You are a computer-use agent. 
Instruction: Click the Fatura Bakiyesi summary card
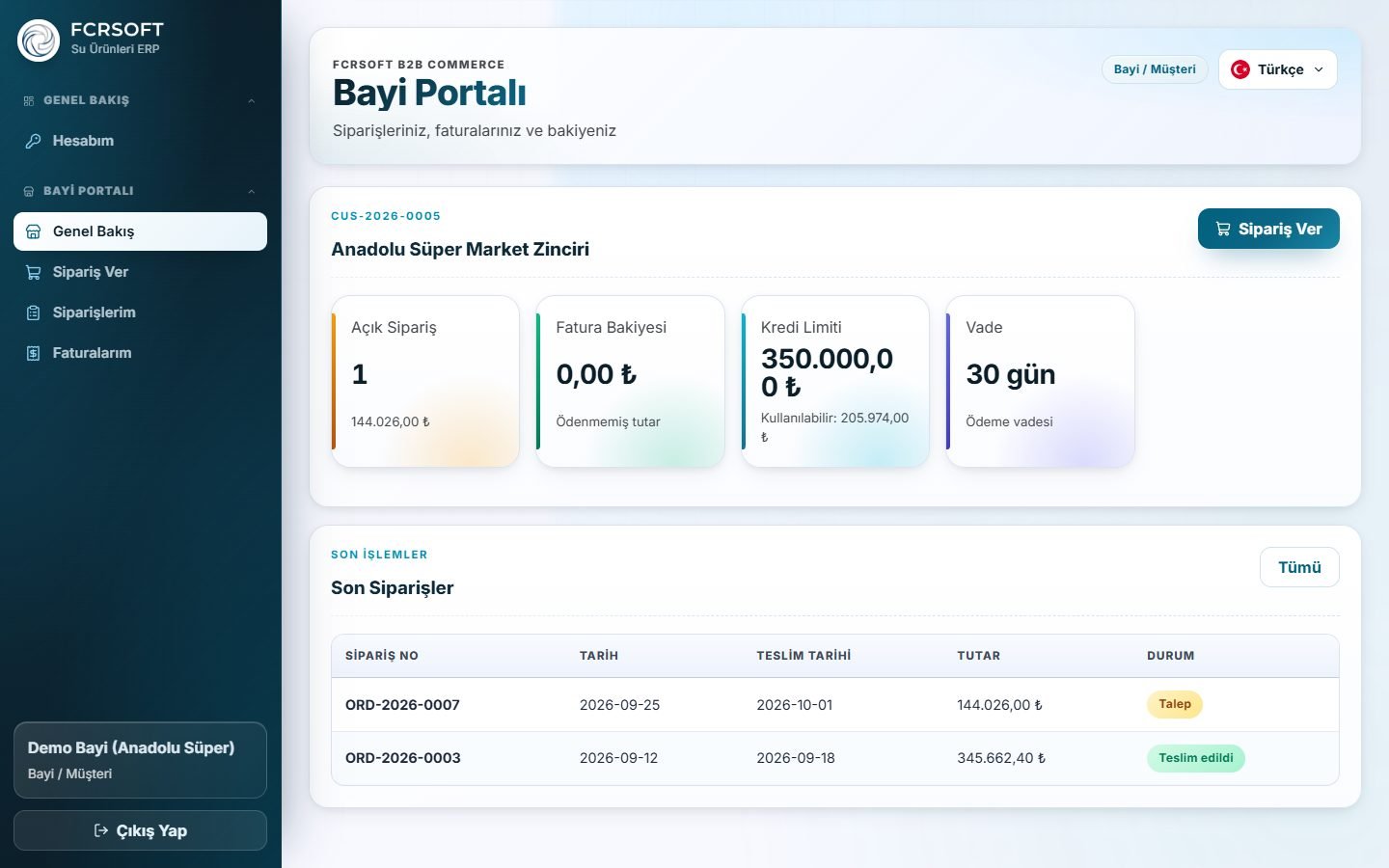[631, 382]
